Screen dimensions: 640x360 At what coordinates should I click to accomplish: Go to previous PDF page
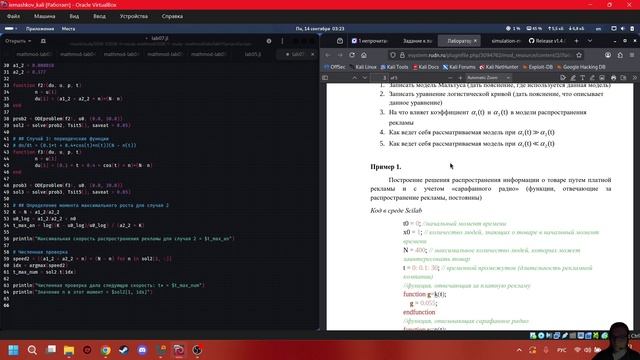pos(354,78)
